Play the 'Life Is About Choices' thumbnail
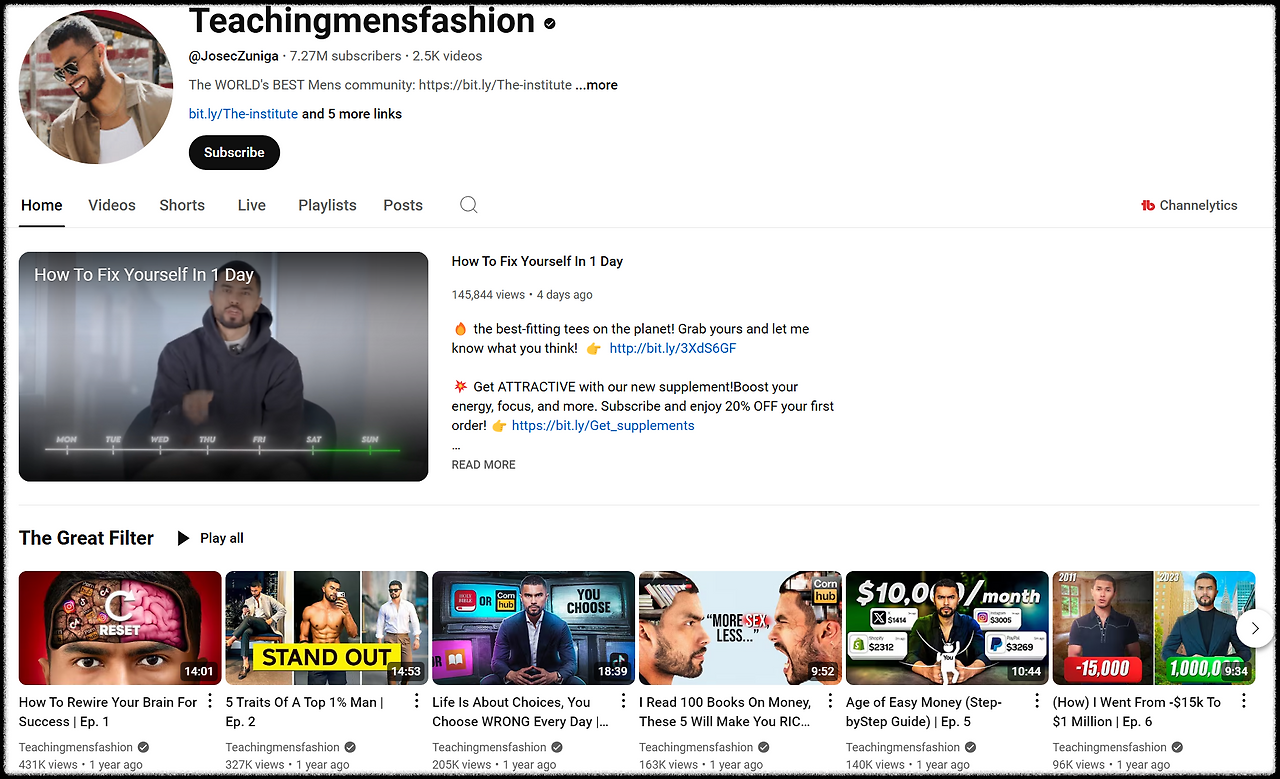 click(x=533, y=627)
